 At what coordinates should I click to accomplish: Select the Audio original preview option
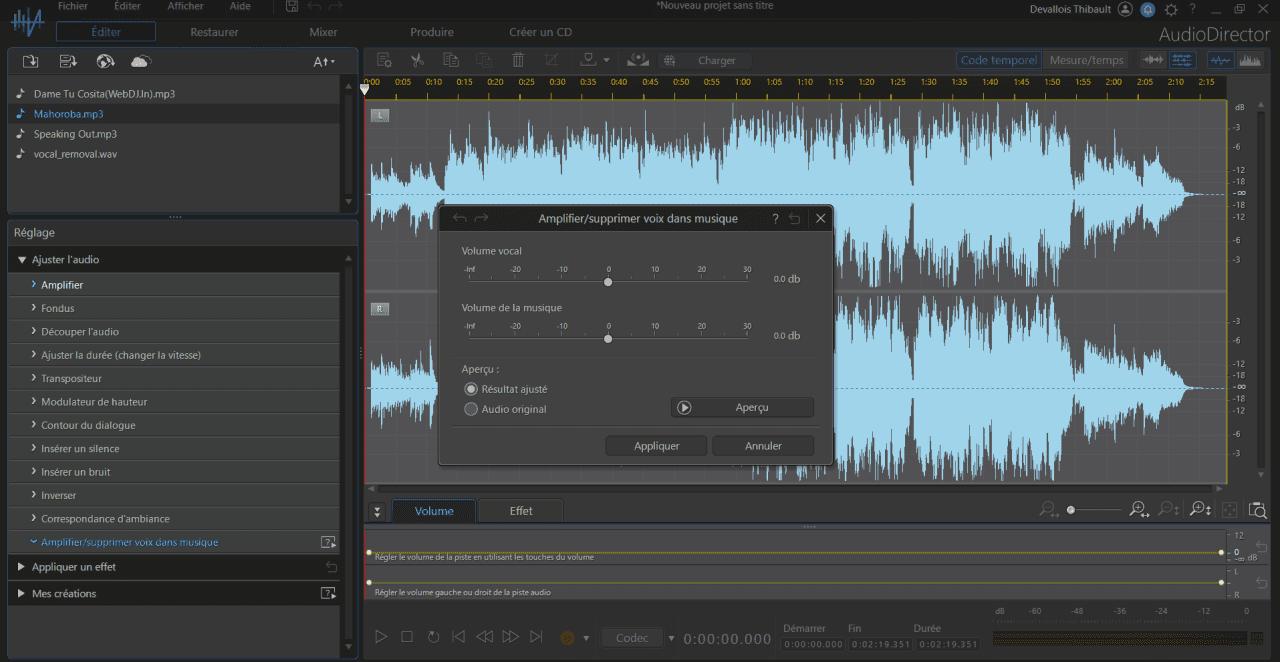pos(471,409)
